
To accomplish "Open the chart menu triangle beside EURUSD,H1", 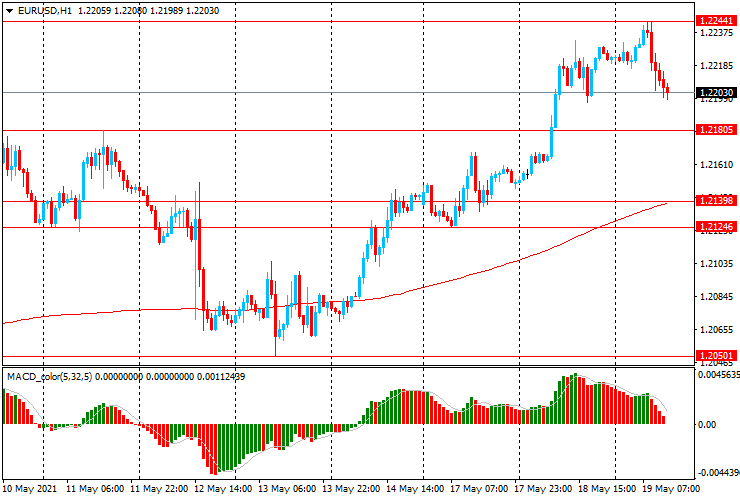I will click(x=9, y=11).
